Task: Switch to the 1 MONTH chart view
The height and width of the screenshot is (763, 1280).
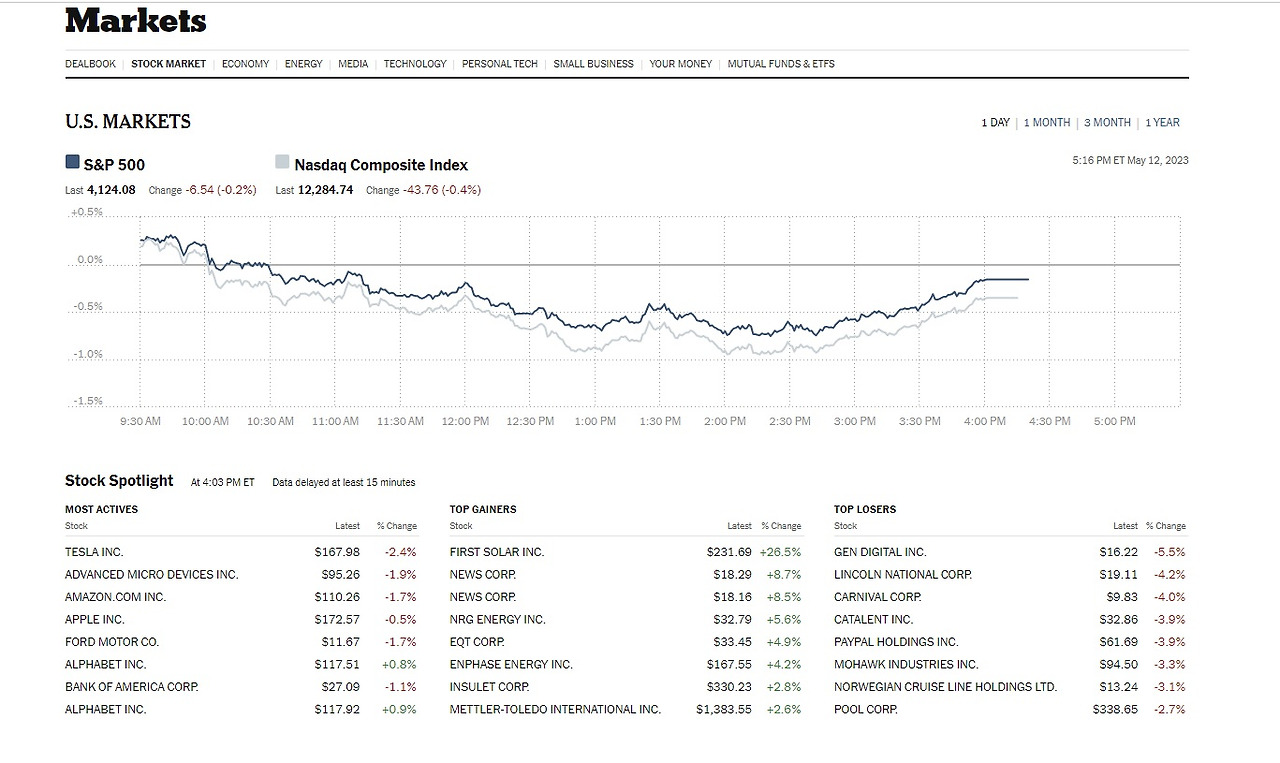Action: point(1046,122)
